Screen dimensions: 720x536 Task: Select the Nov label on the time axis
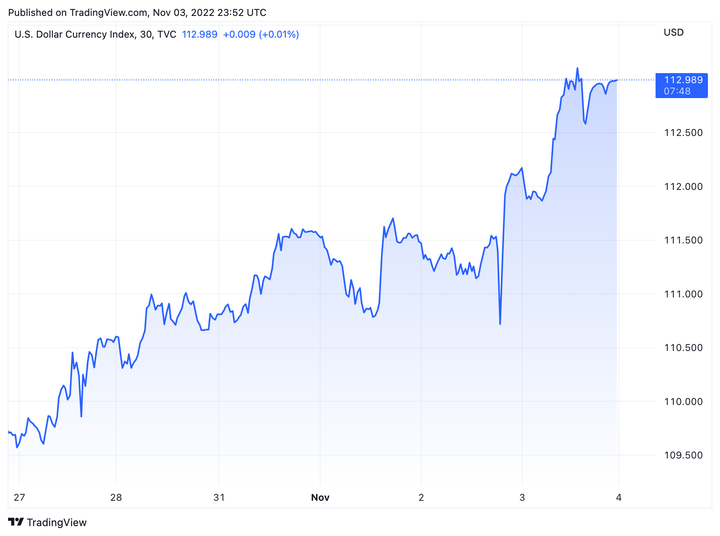320,497
